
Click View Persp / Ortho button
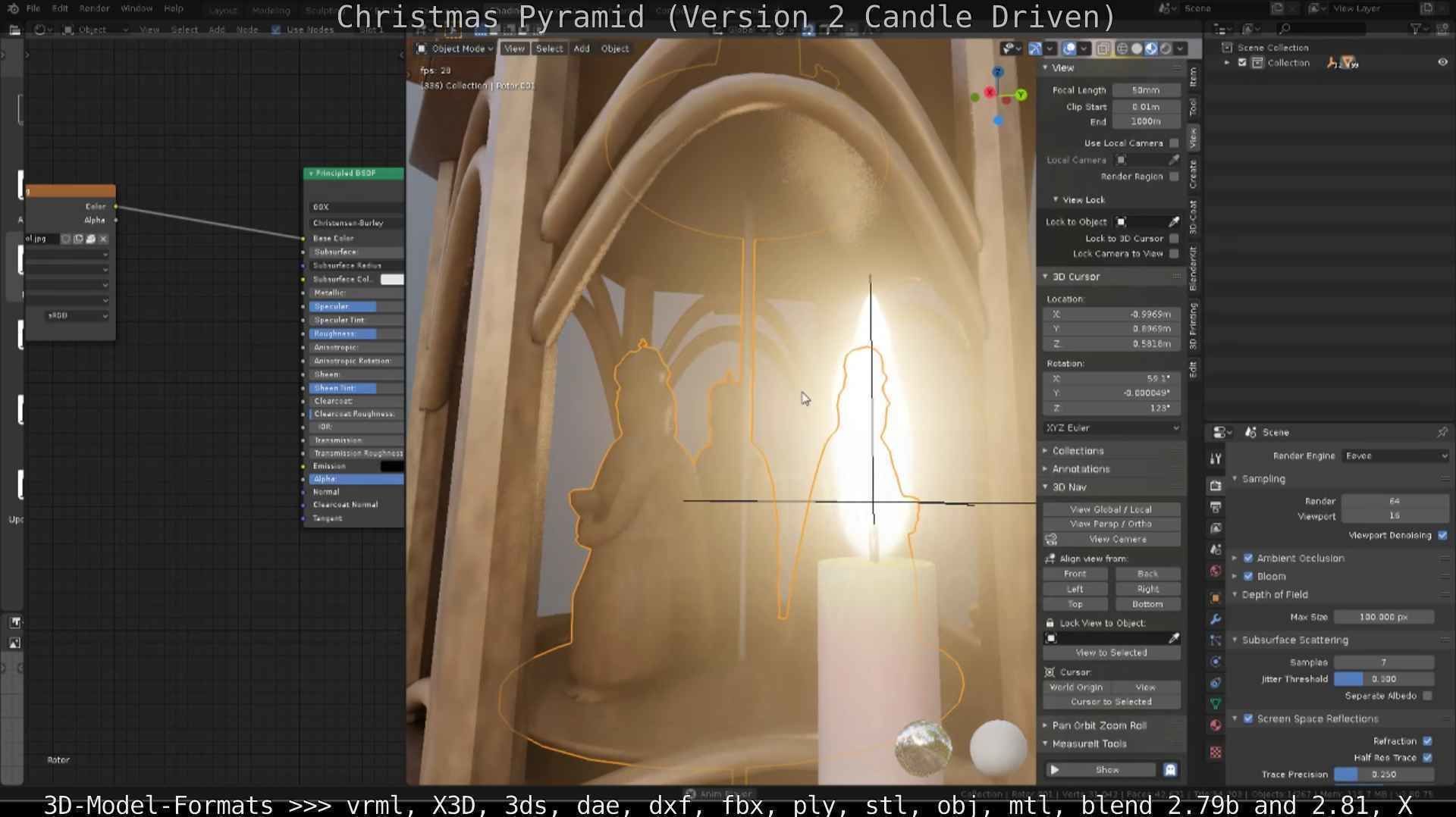coord(1111,524)
